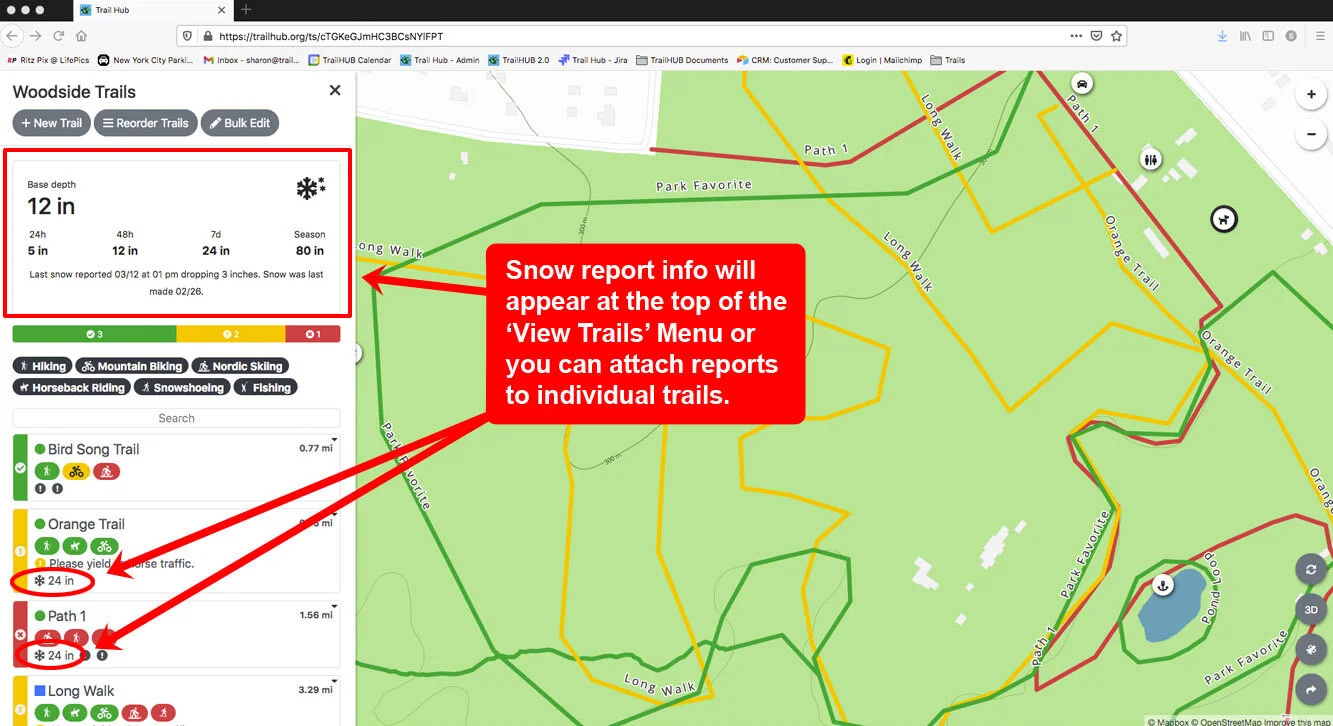Switch the map to 3D view
1333x726 pixels.
(x=1310, y=610)
